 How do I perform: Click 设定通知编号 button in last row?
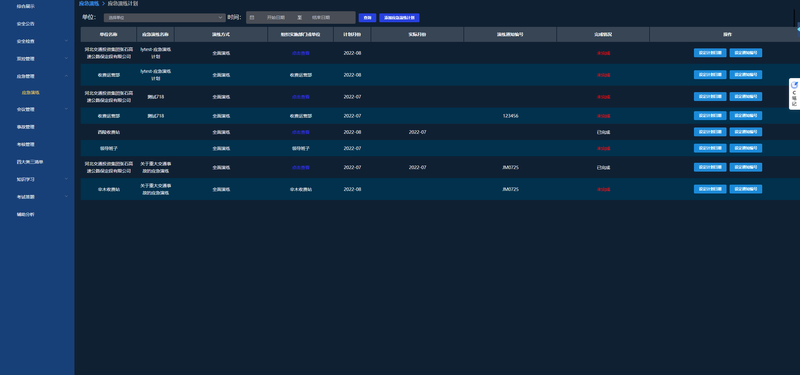[x=745, y=189]
